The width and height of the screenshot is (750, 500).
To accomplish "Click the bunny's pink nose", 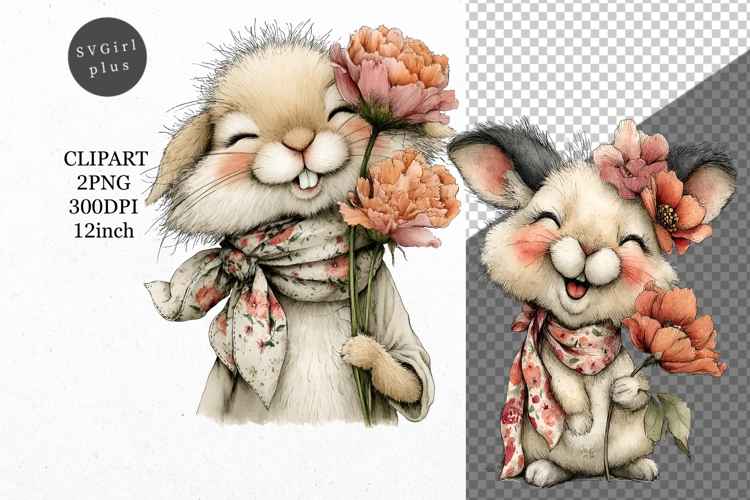I will coord(297,141).
